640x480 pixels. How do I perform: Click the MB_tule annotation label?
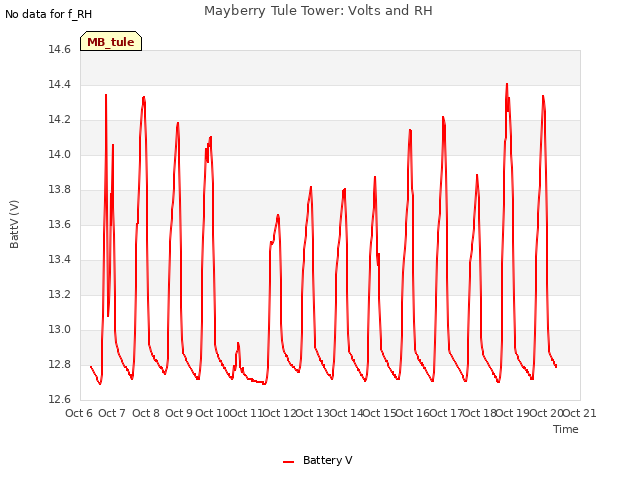[111, 41]
